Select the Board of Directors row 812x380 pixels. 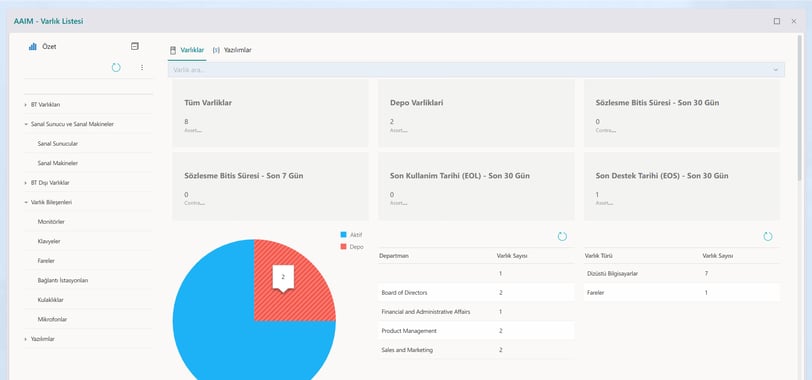(476, 293)
